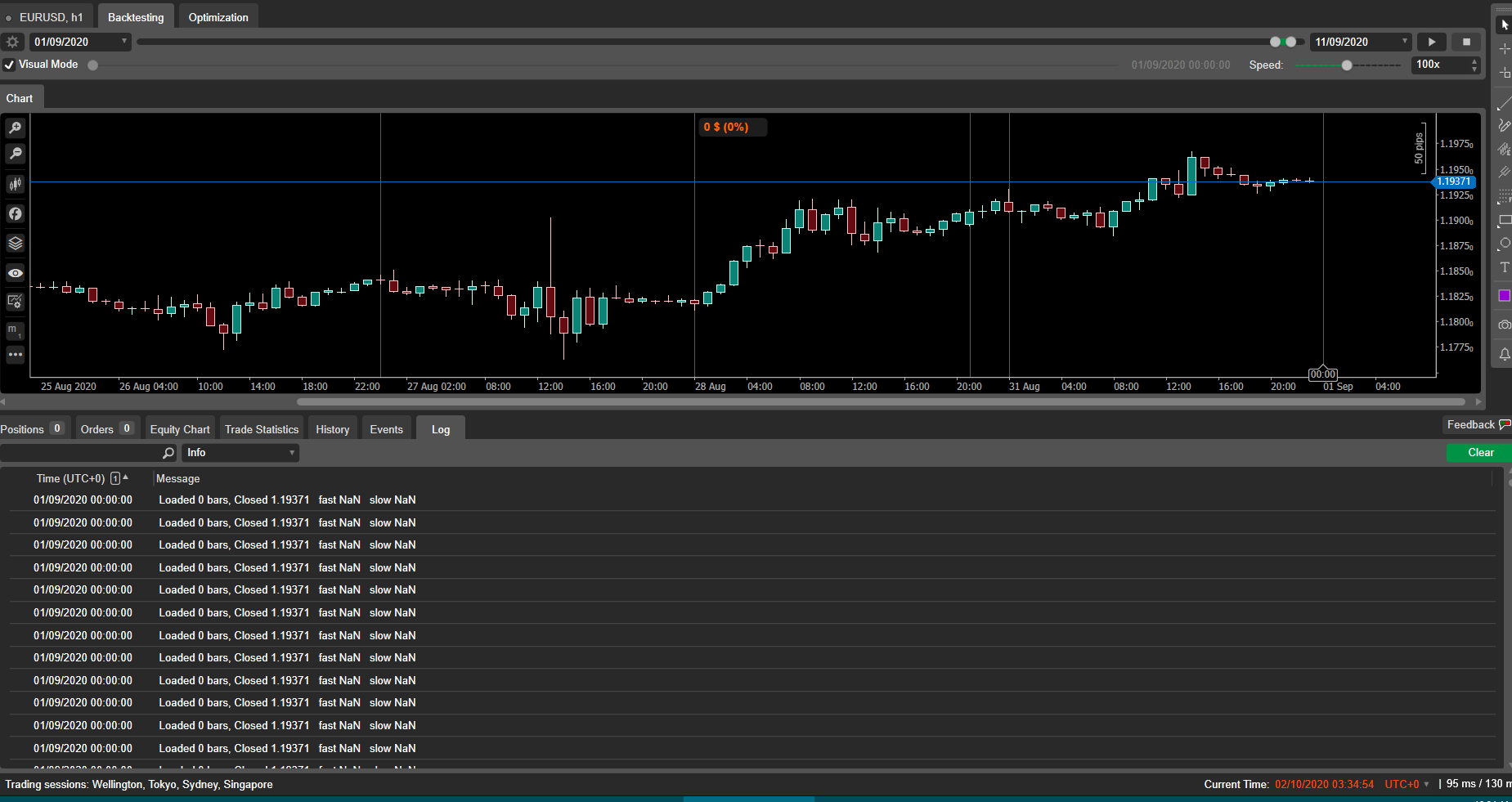1512x802 pixels.
Task: Click the 50 pips scale indicator
Action: (1420, 148)
